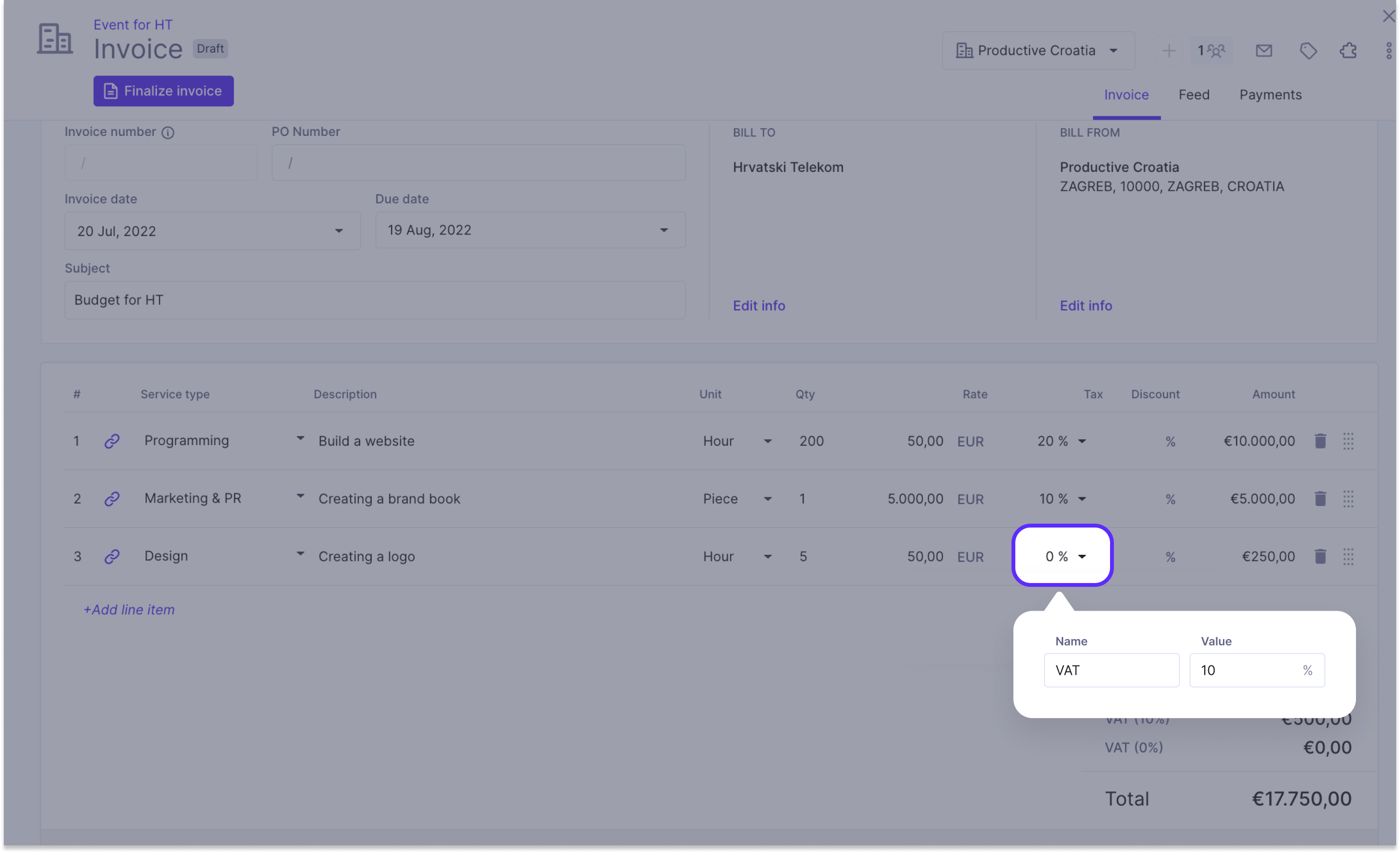
Task: Click the invoice number info icon
Action: [x=167, y=133]
